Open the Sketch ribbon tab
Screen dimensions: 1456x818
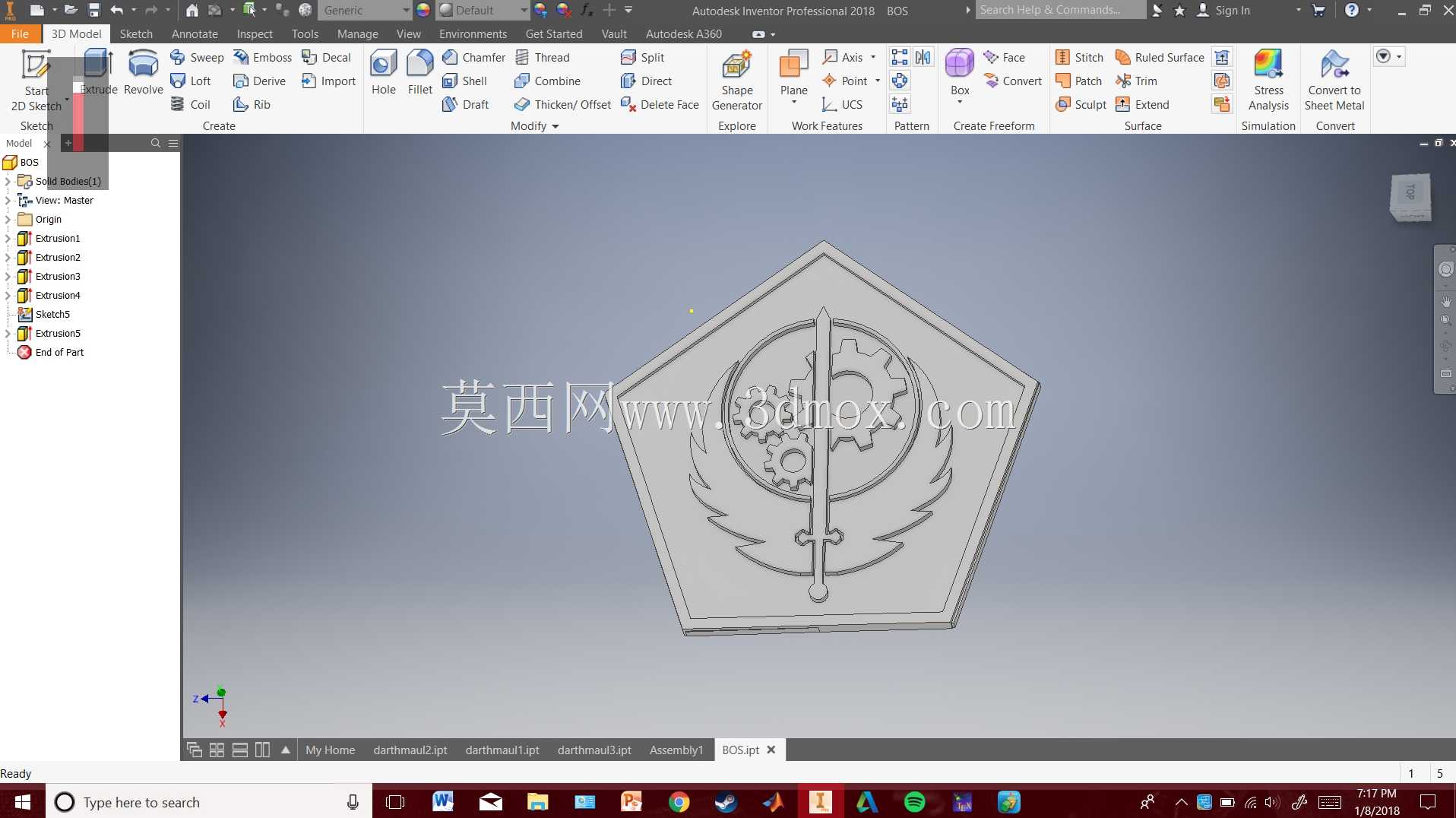(x=136, y=34)
